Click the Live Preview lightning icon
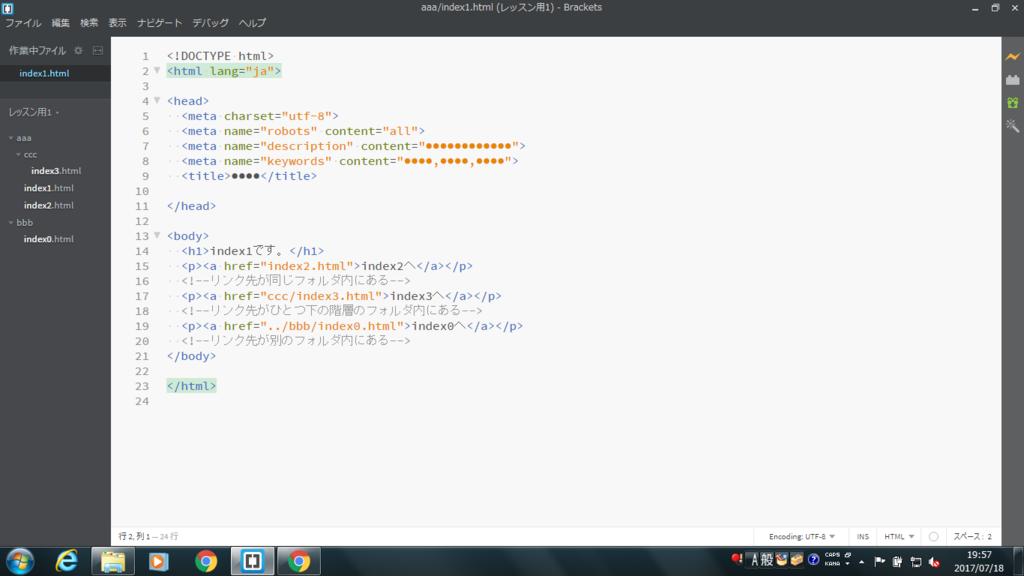The height and width of the screenshot is (576, 1024). (1012, 57)
